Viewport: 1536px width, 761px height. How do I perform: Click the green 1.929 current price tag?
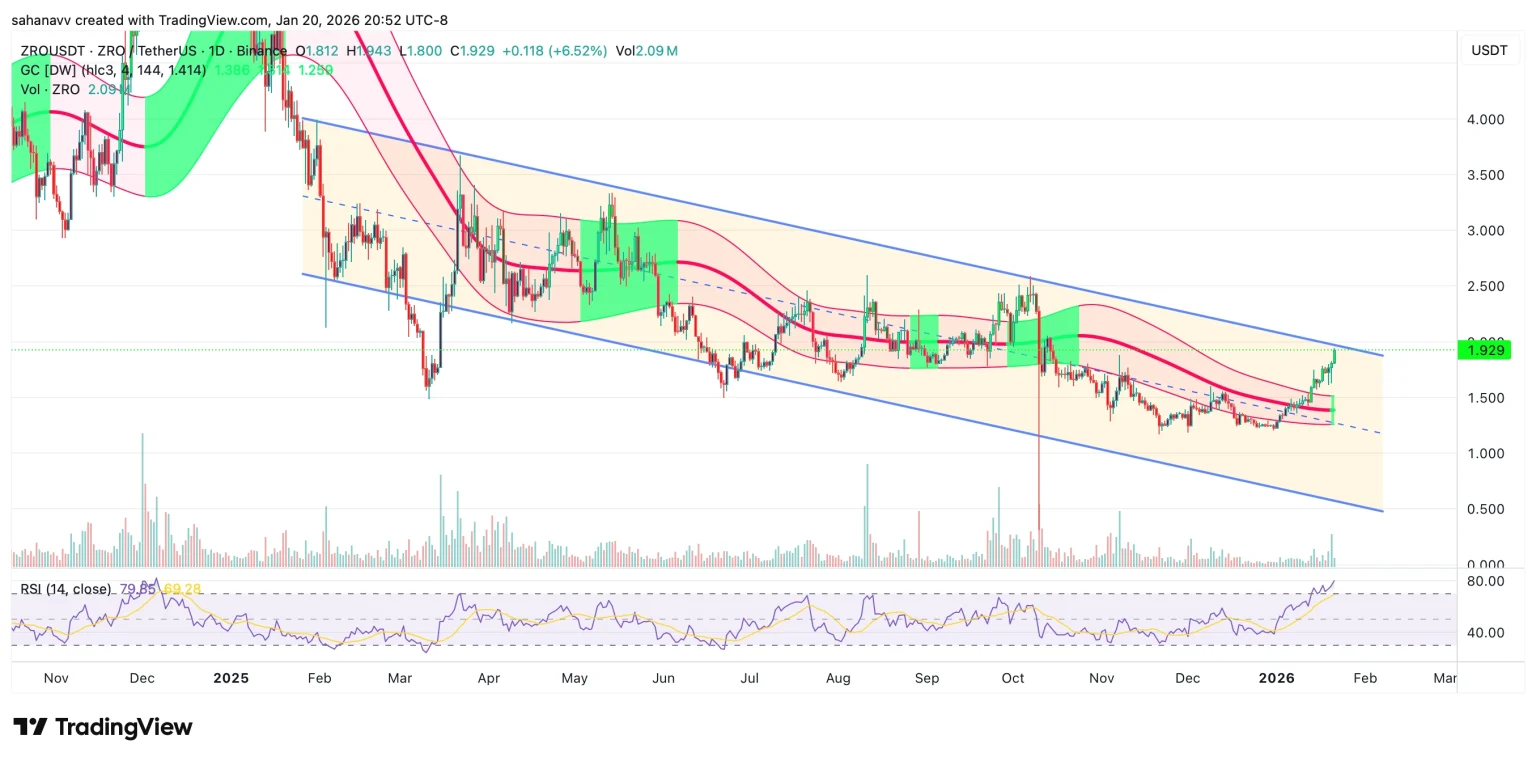click(1485, 350)
